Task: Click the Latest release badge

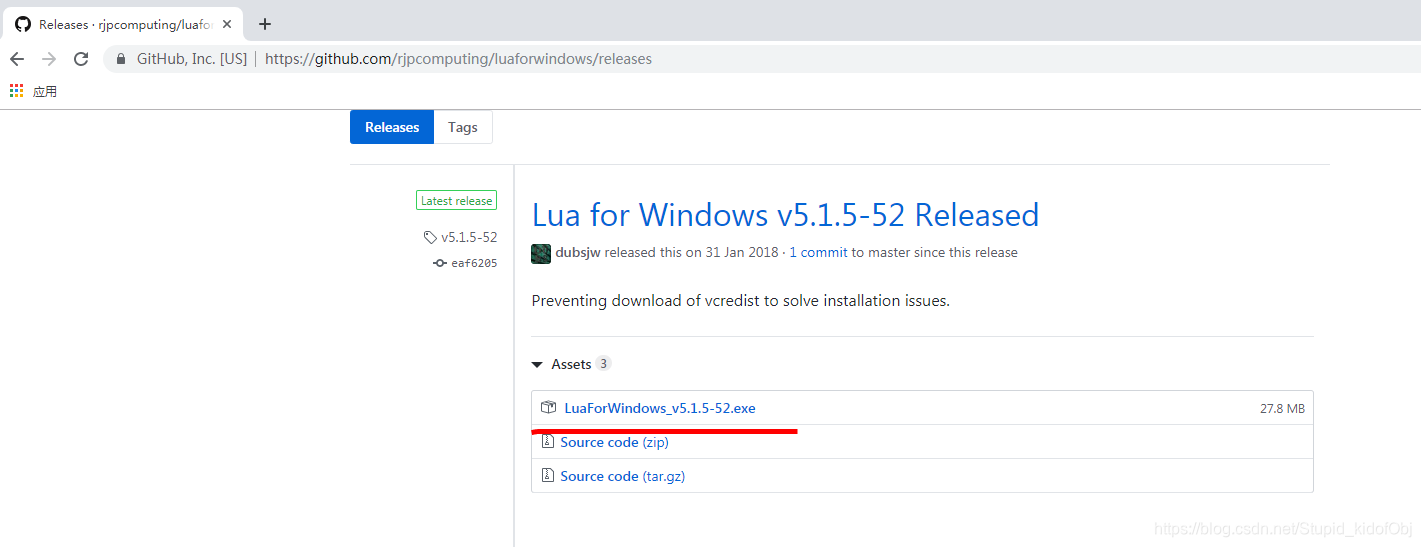Action: 456,201
